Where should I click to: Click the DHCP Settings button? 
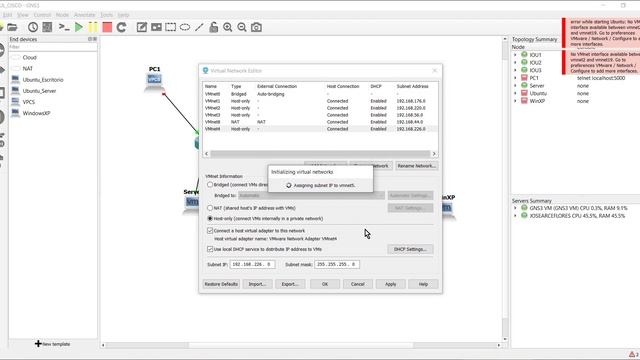coord(410,249)
